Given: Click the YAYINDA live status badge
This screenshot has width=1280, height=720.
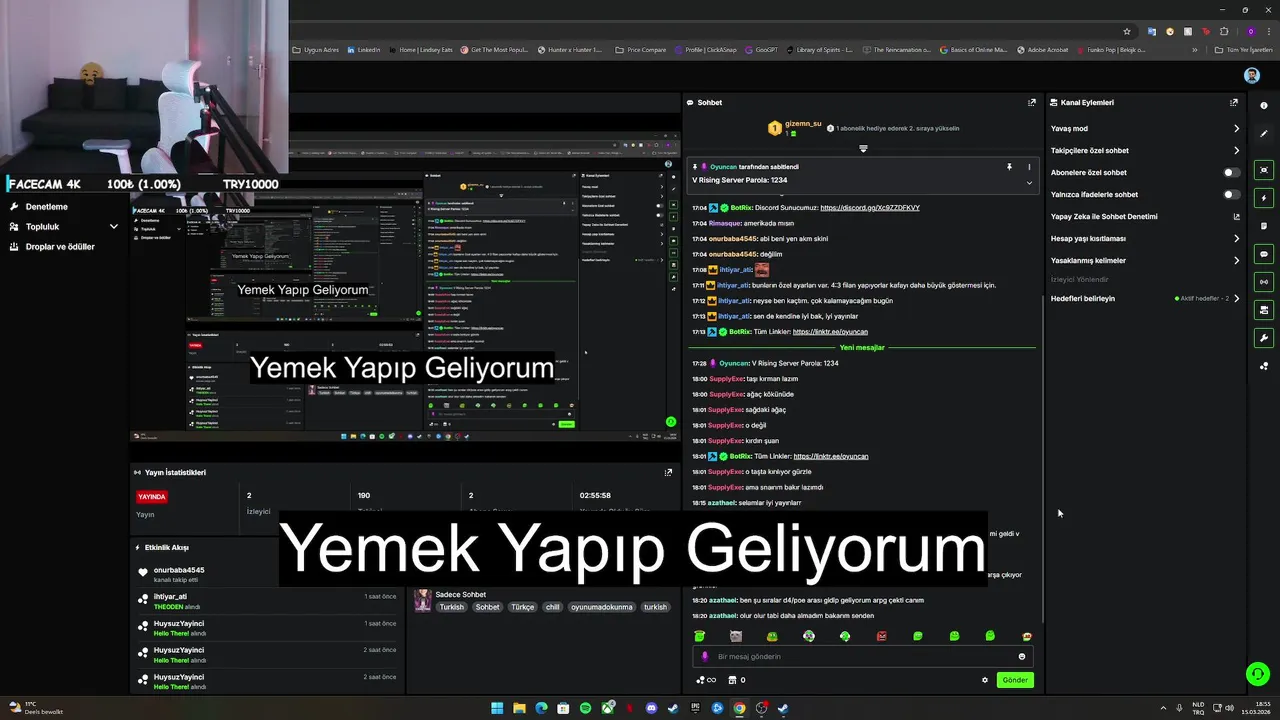Looking at the screenshot, I should 152,497.
